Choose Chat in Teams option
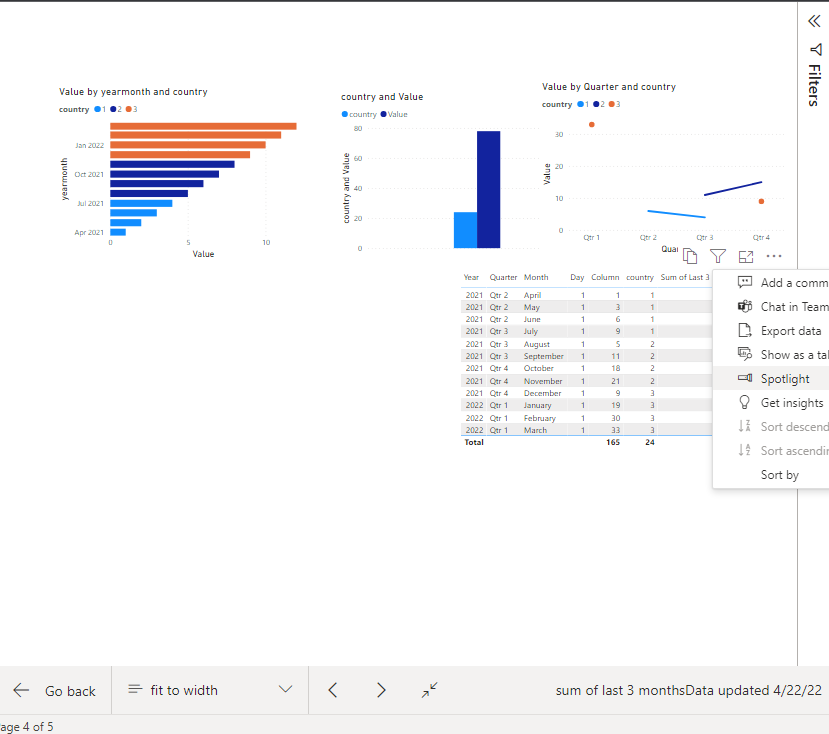The image size is (829, 734). tap(771, 307)
